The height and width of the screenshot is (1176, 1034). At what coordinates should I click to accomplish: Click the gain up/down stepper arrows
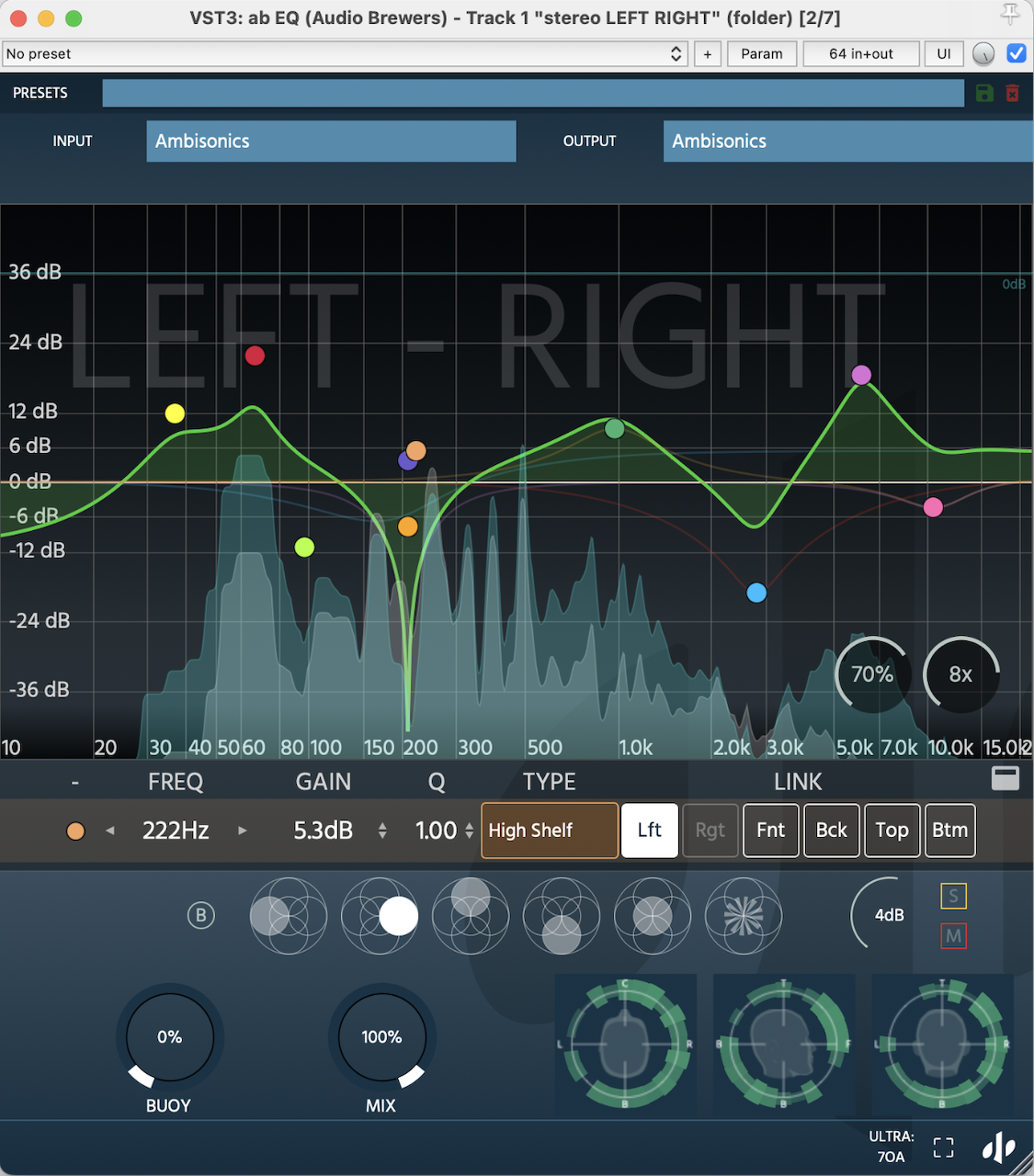click(x=382, y=831)
